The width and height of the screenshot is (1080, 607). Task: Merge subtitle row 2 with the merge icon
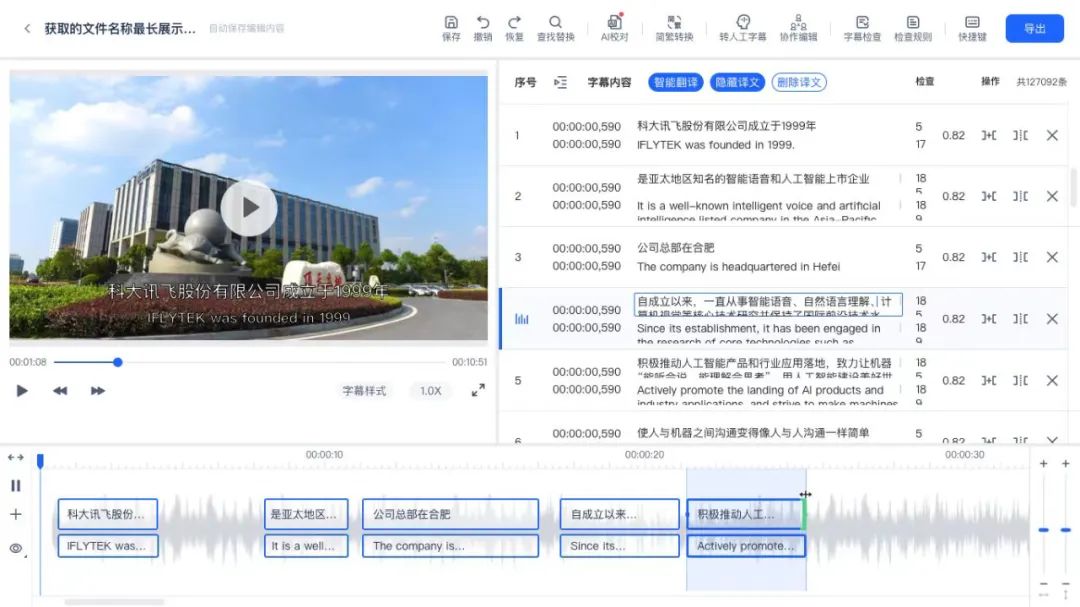[x=989, y=196]
